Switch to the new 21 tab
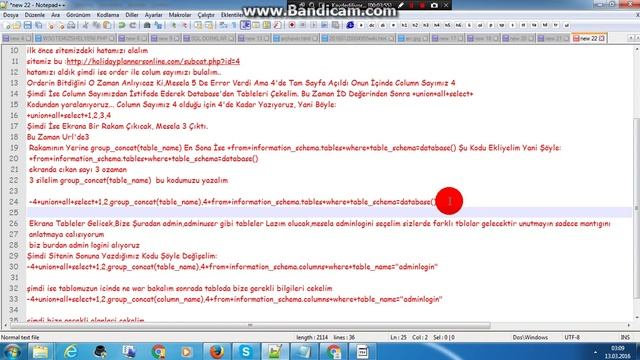The height and width of the screenshot is (360, 640). tap(553, 38)
